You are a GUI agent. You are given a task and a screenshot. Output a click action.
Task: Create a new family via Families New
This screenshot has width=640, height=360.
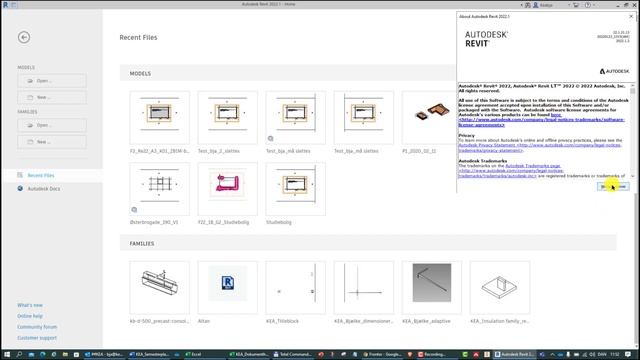pyautogui.click(x=52, y=142)
